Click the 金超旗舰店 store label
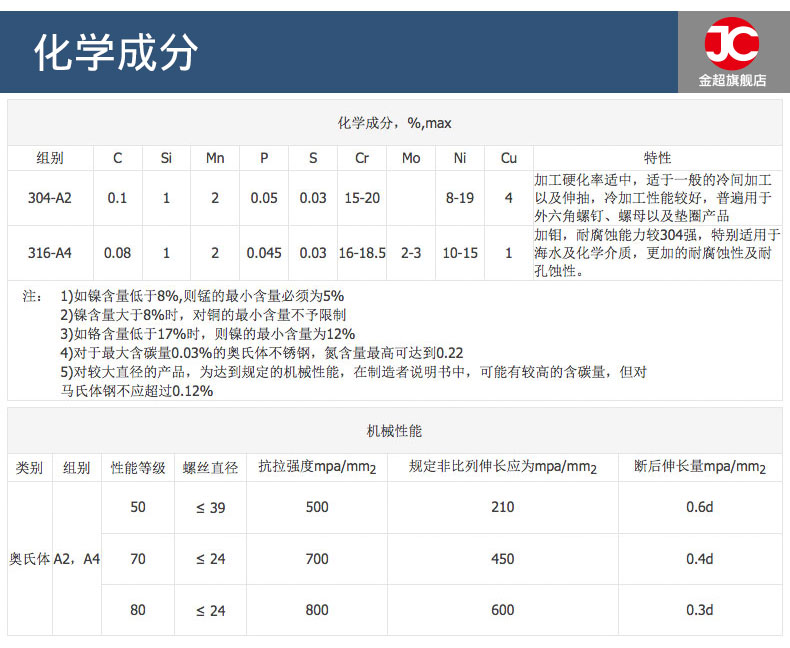The image size is (790, 648). (732, 80)
